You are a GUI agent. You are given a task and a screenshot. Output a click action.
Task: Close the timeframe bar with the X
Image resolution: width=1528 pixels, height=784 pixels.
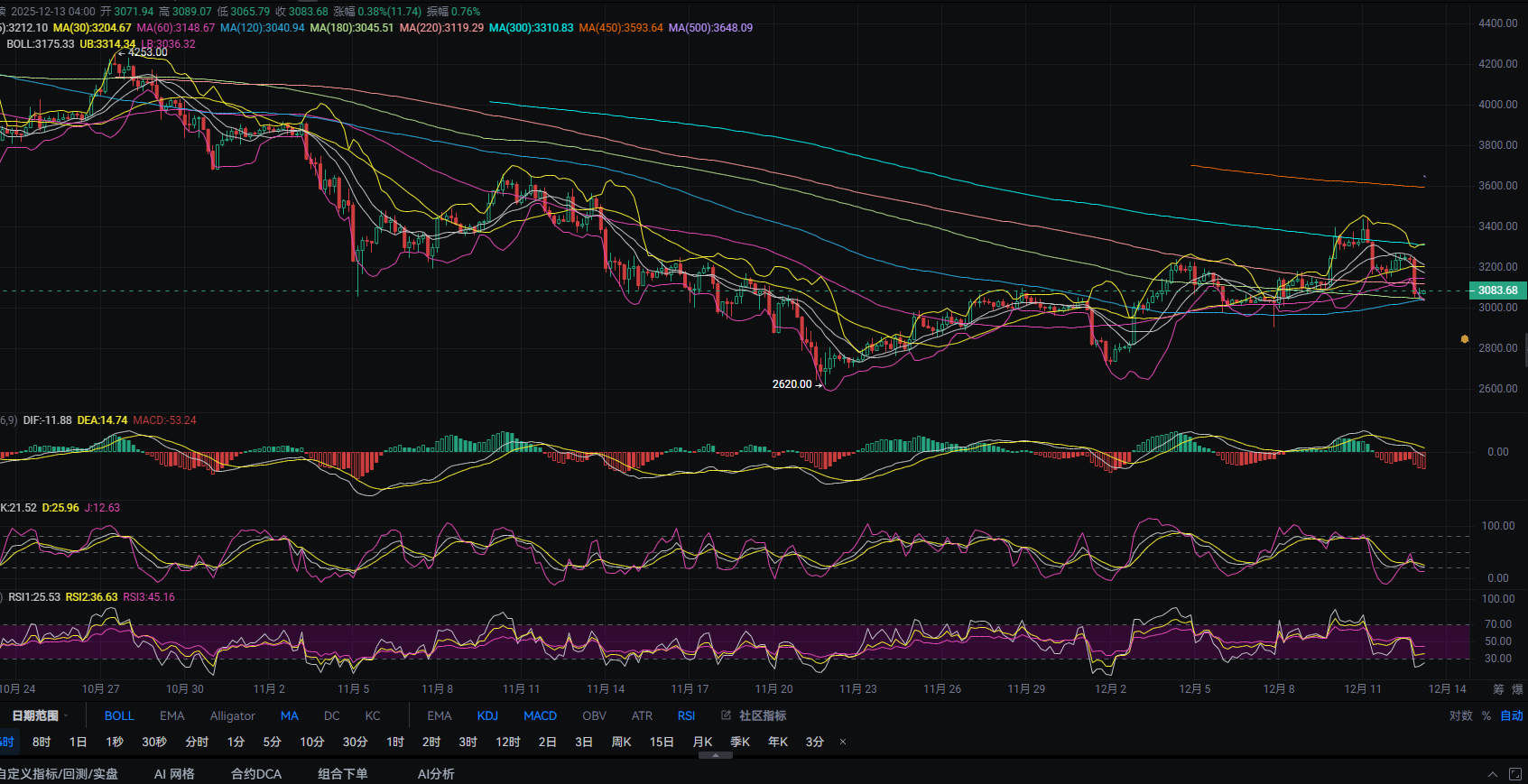(843, 742)
